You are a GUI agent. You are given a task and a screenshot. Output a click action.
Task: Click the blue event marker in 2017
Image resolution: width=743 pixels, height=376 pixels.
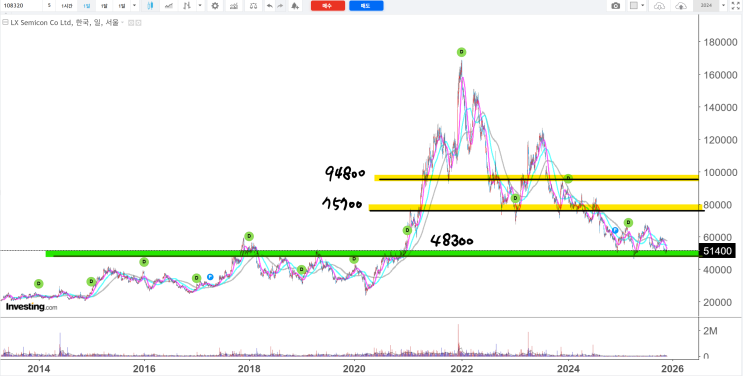(x=210, y=277)
